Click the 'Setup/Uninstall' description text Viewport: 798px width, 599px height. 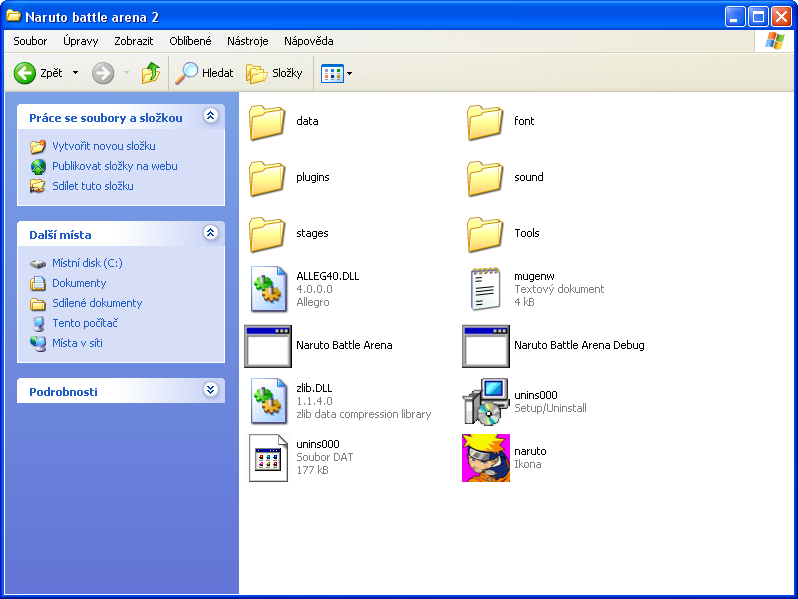[550, 408]
